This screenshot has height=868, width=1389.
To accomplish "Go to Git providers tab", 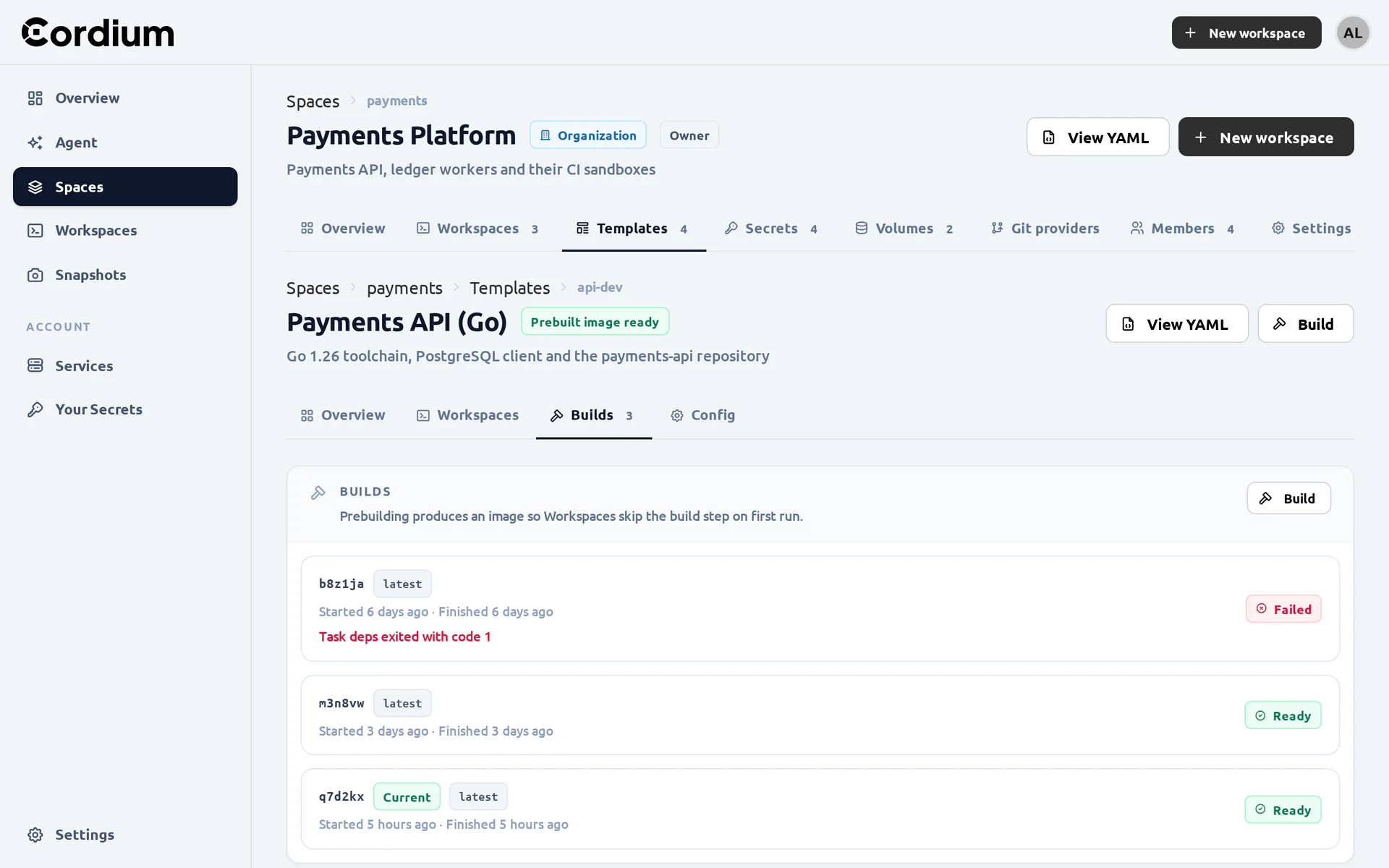I will pos(1045,229).
